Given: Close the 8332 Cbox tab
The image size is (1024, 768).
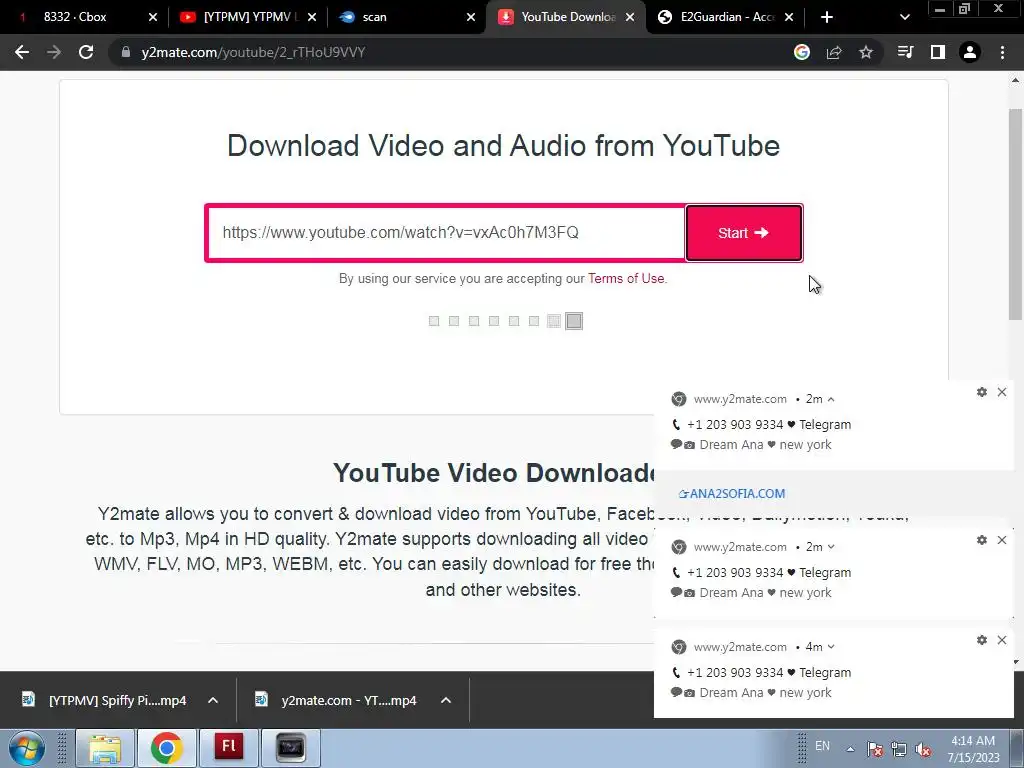Looking at the screenshot, I should coord(153,17).
